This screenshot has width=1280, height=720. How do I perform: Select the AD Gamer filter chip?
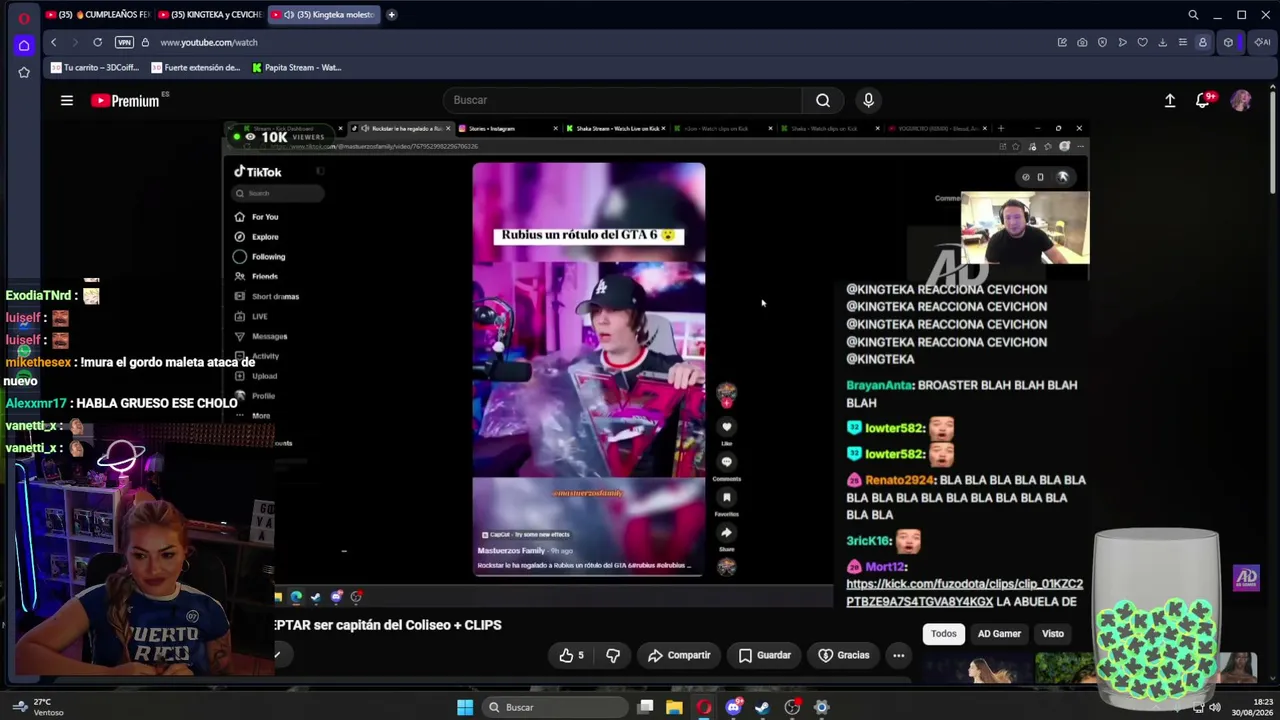coord(999,633)
